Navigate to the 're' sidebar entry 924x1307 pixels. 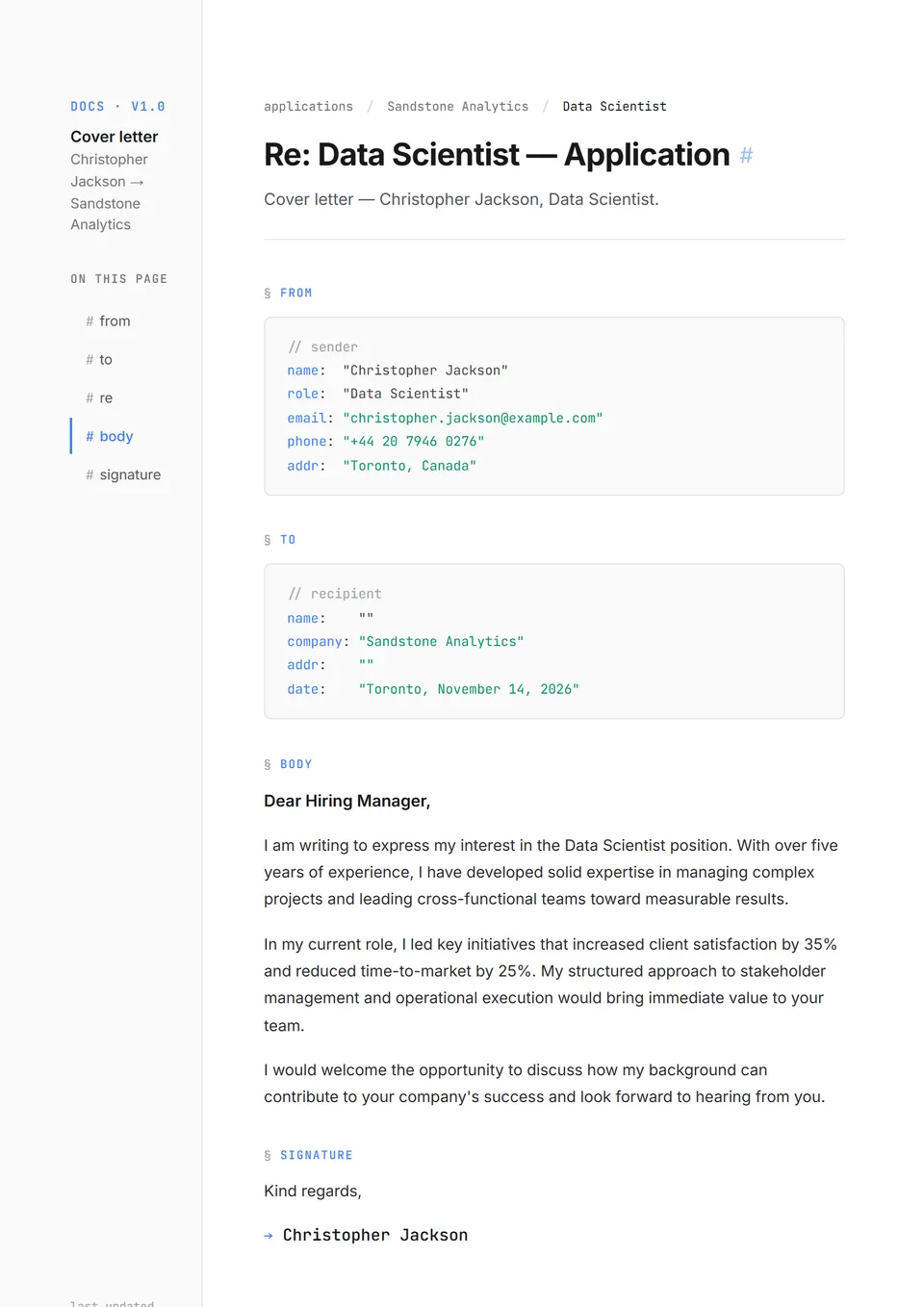pos(105,398)
